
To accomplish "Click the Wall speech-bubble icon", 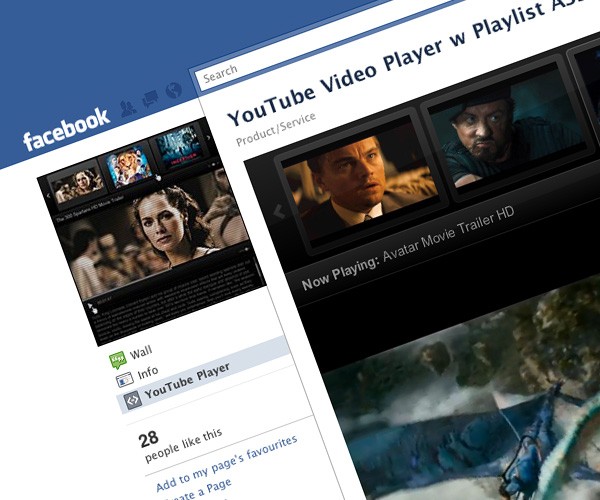I will click(x=117, y=360).
